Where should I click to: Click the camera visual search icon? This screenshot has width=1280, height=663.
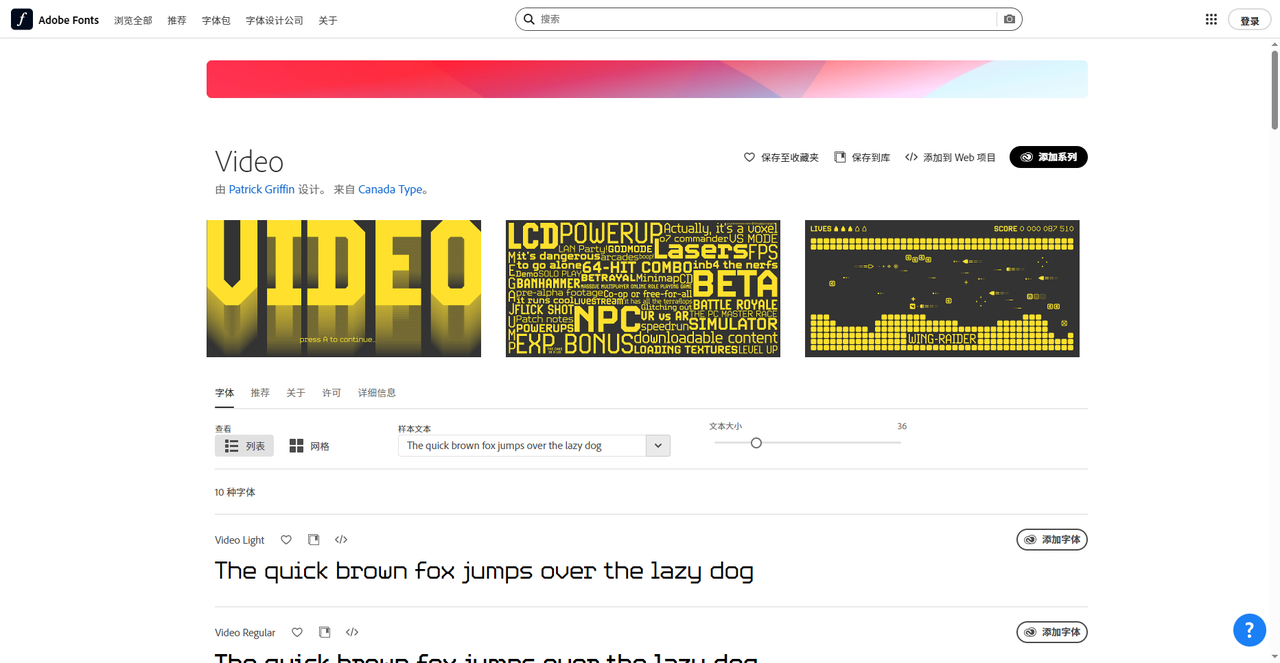[1009, 19]
